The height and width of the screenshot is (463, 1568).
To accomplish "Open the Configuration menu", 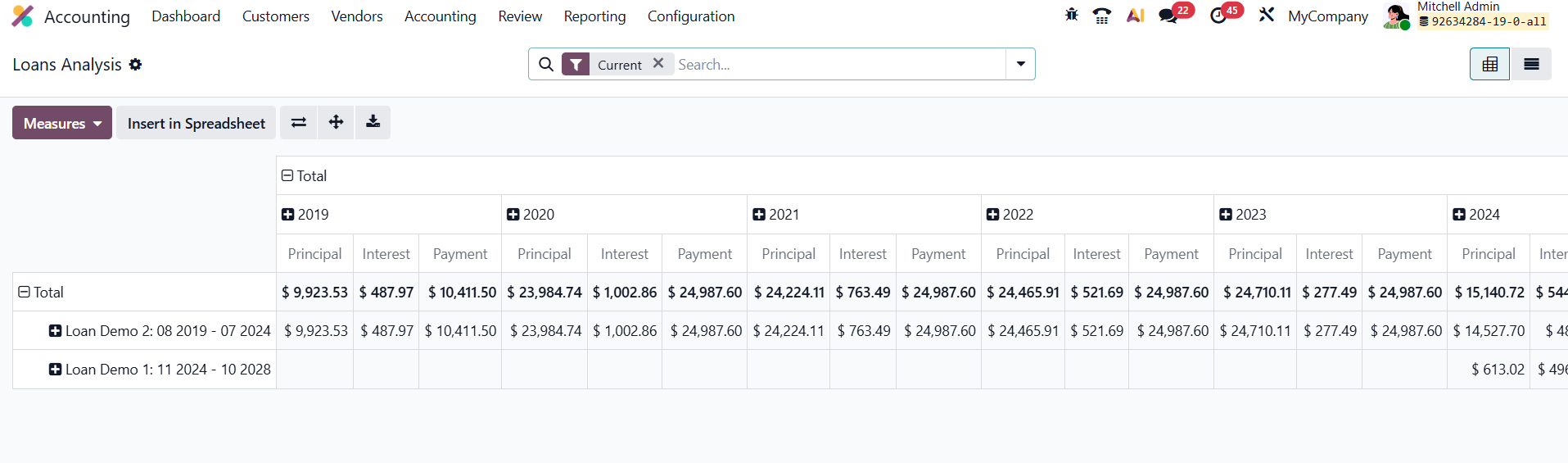I will point(691,16).
